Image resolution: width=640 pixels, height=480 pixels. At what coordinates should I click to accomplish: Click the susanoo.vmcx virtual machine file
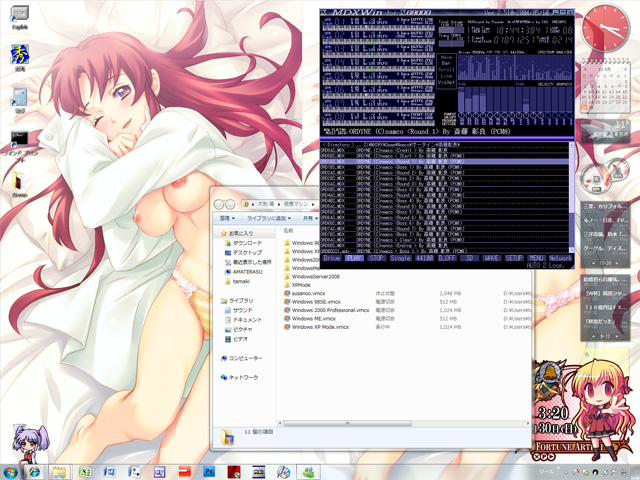tap(310, 292)
